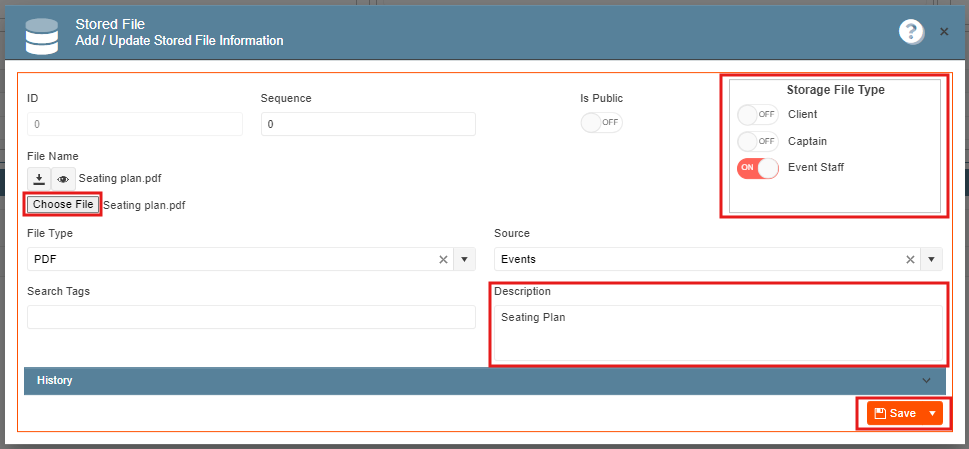The height and width of the screenshot is (449, 969).
Task: Enable the Captain storage type toggle
Action: [758, 141]
